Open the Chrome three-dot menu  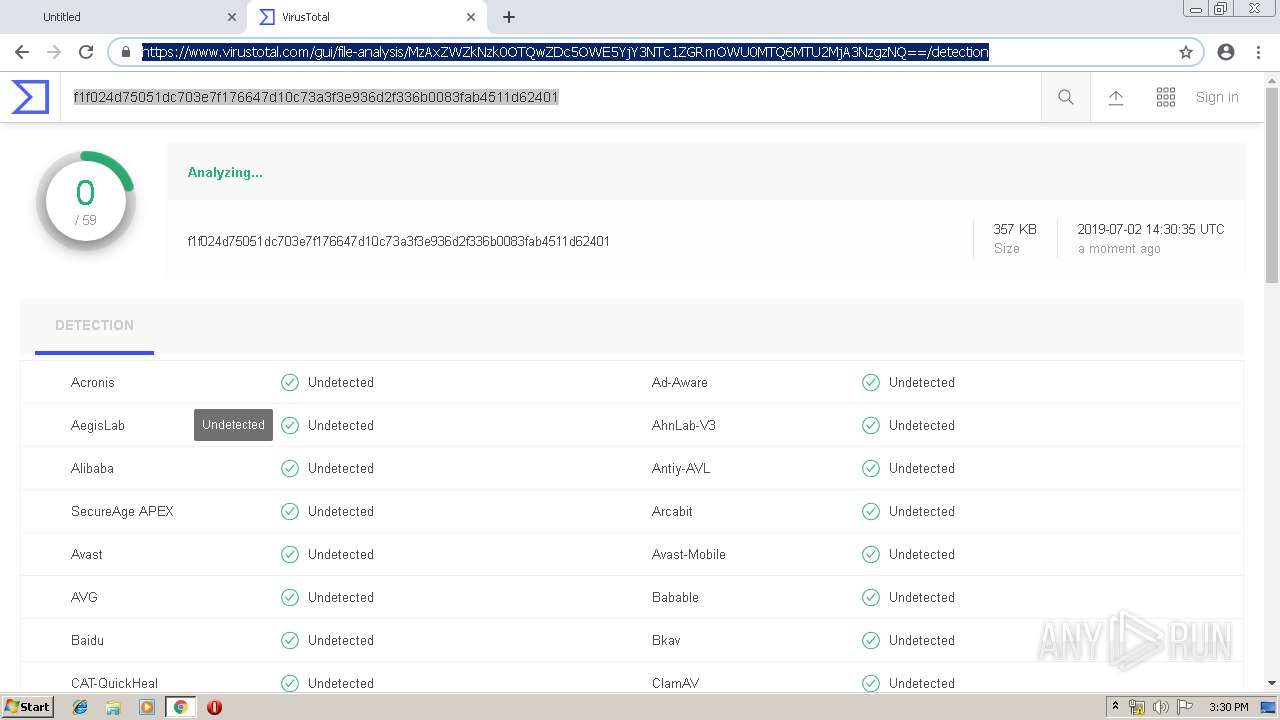(x=1258, y=52)
